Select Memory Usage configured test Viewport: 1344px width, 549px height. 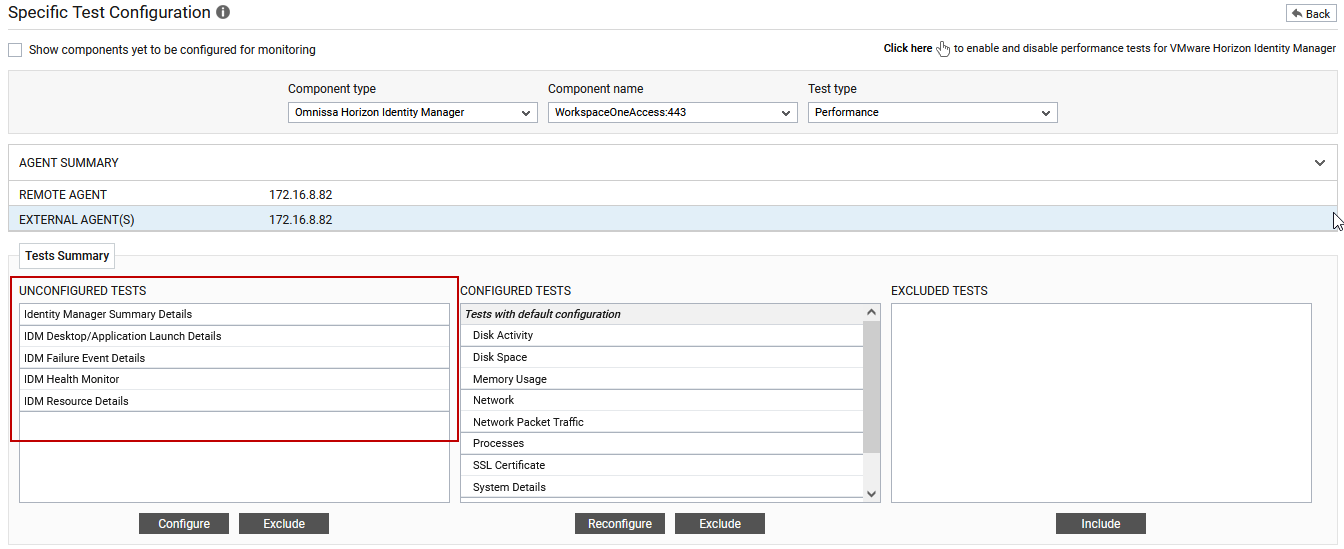662,379
